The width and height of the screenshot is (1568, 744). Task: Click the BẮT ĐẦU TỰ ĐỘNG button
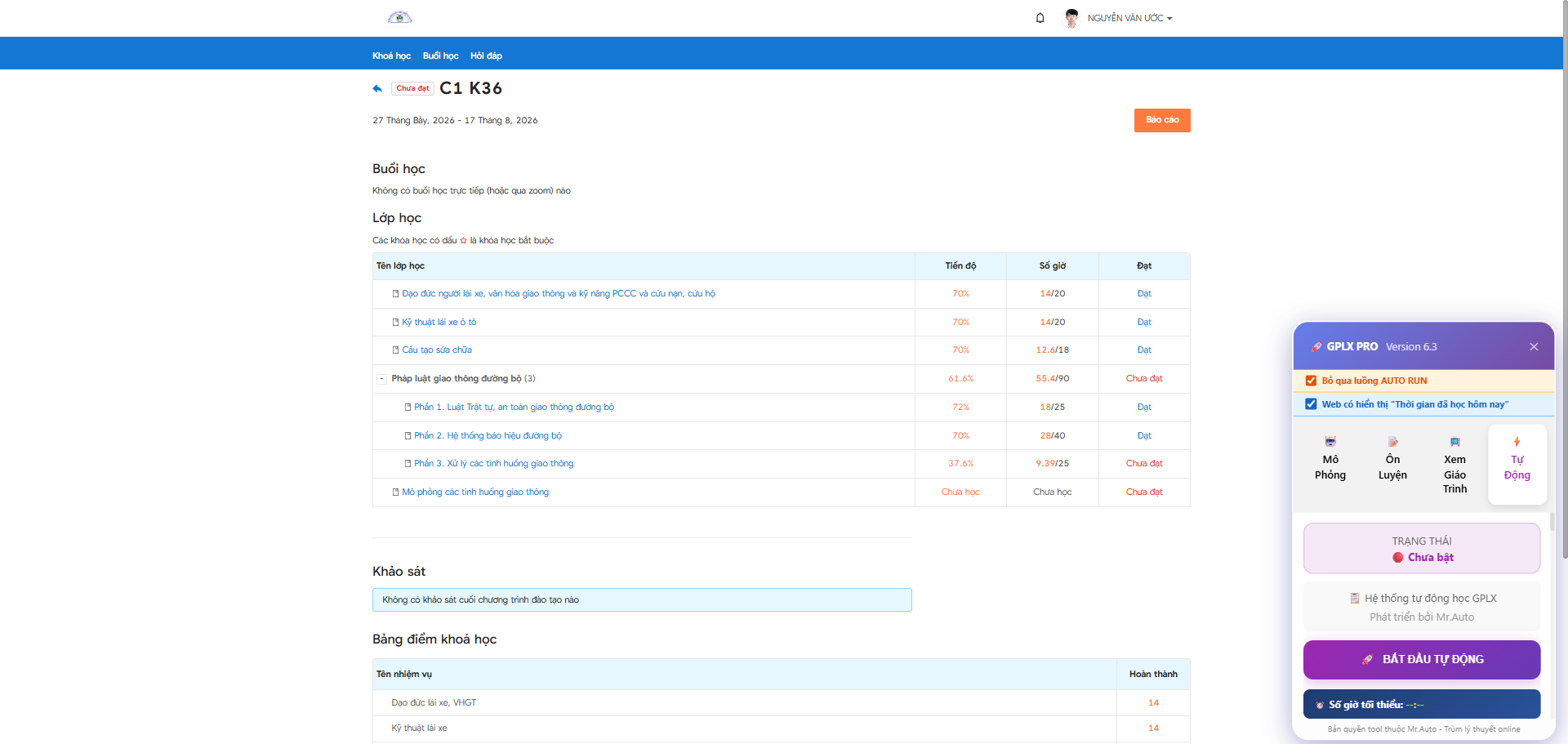(x=1422, y=660)
